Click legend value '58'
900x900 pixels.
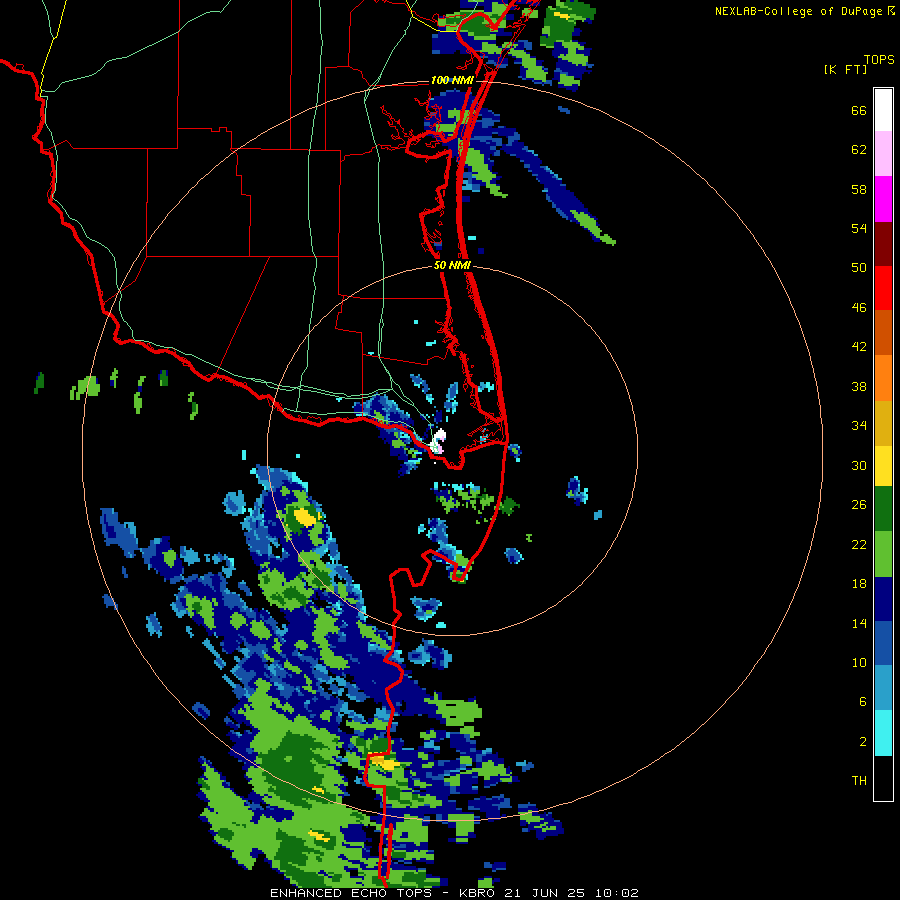859,189
